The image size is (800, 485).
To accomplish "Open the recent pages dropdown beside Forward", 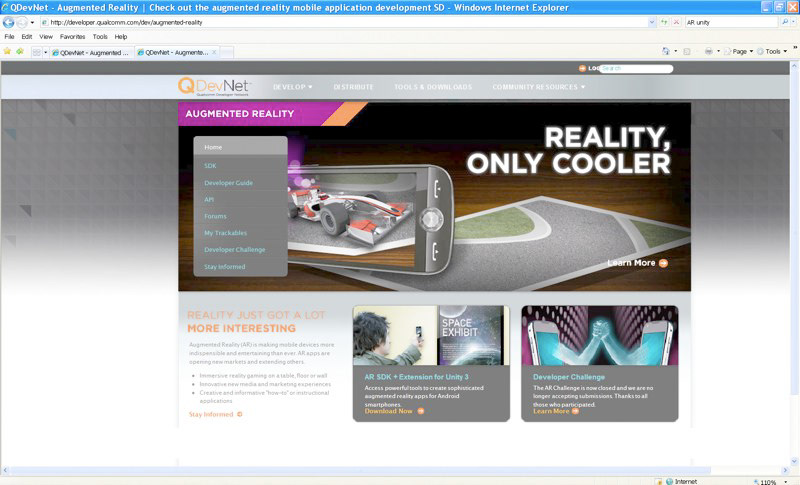I will coord(32,22).
